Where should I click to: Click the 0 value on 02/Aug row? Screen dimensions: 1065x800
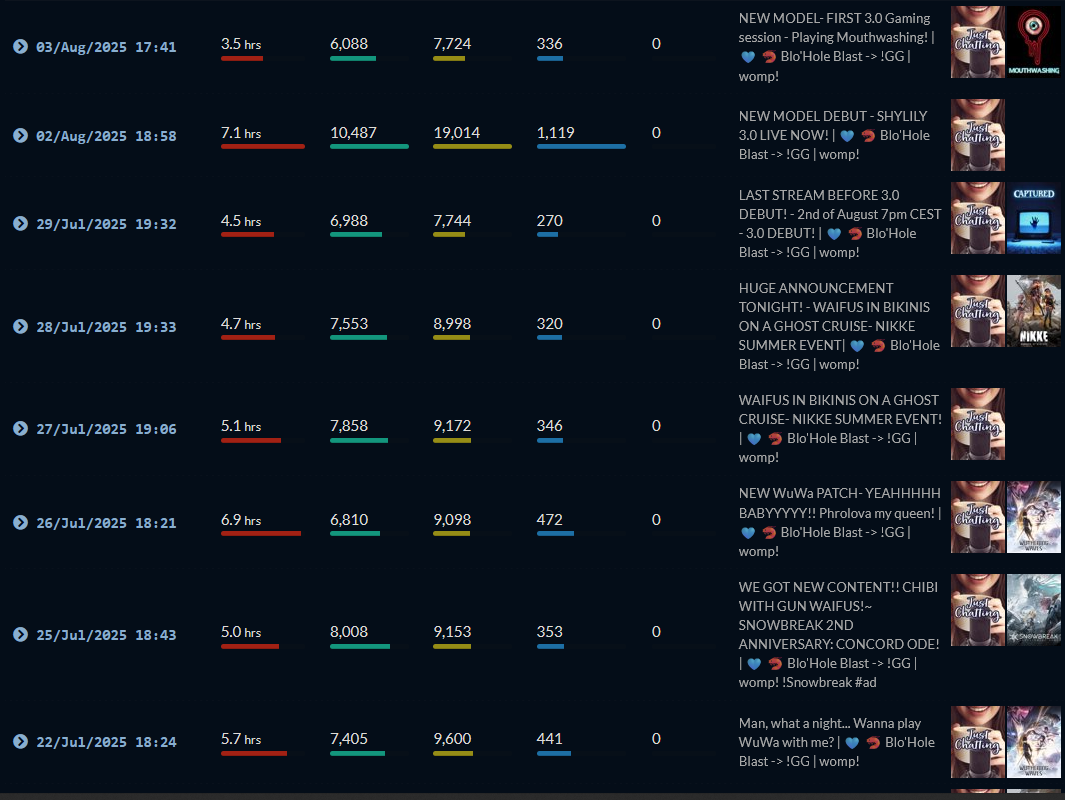click(x=656, y=133)
